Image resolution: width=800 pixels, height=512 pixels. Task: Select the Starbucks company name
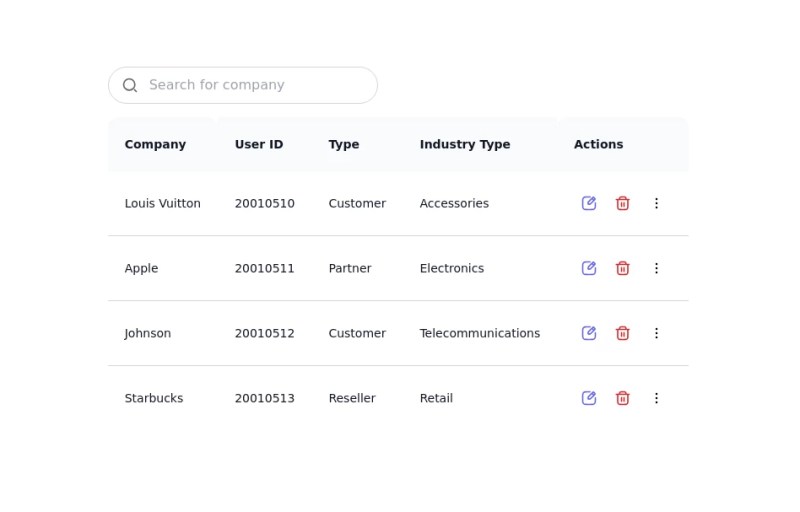(154, 398)
